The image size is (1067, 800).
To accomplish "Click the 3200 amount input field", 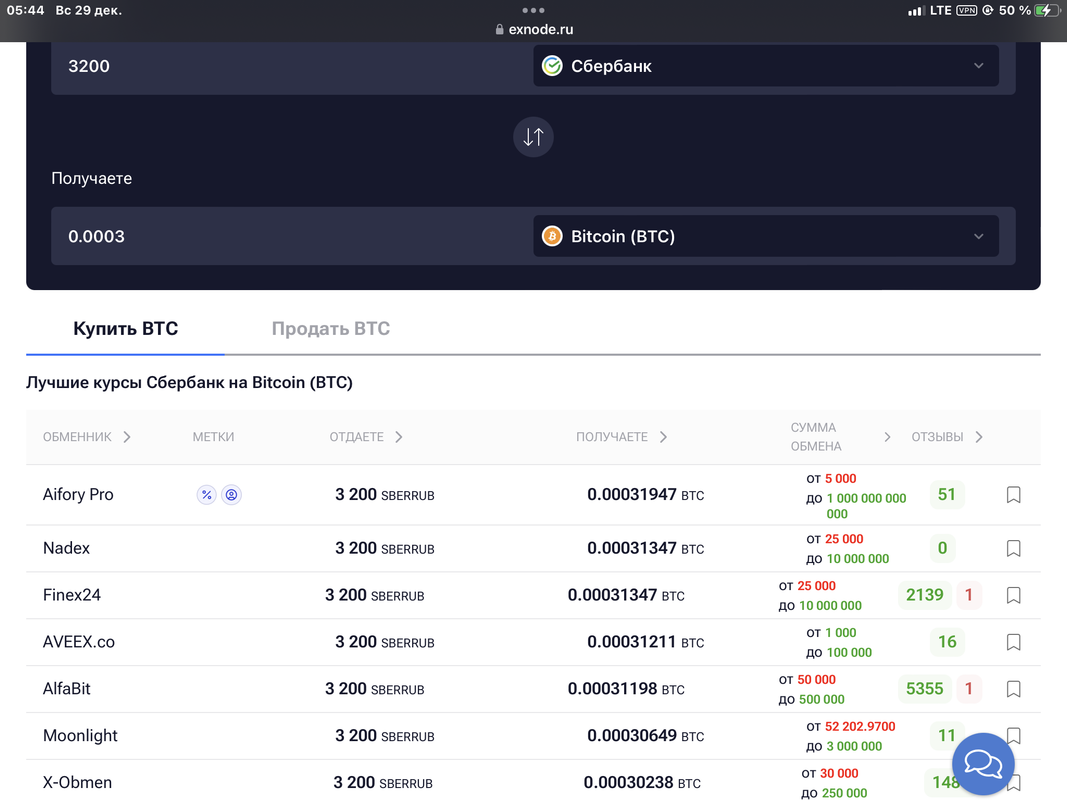I will click(291, 66).
